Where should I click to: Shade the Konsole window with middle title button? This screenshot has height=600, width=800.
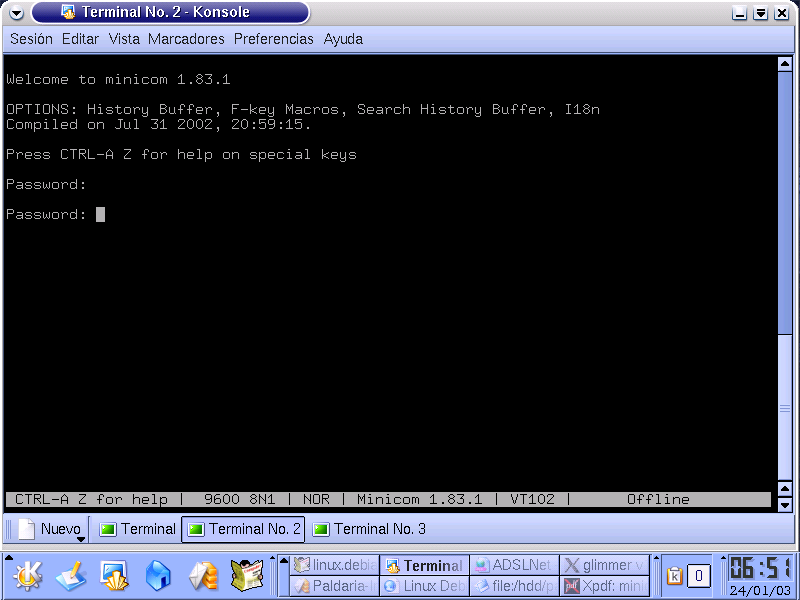pyautogui.click(x=761, y=13)
